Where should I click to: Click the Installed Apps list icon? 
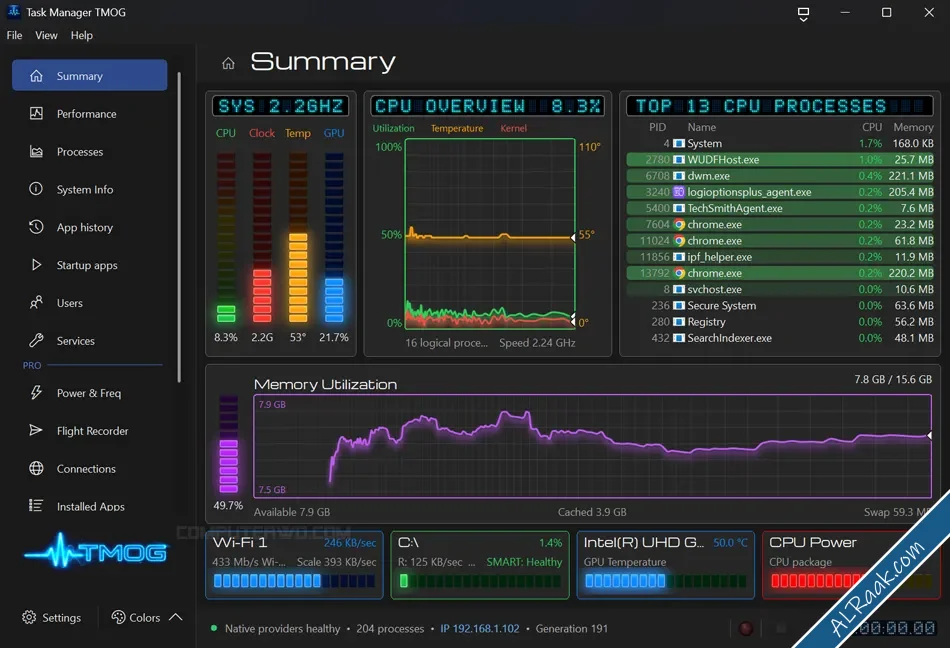[x=36, y=506]
